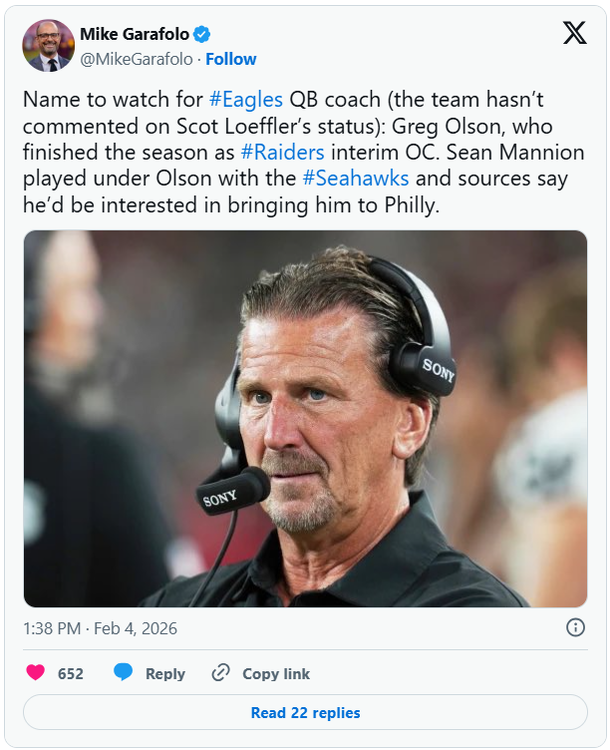Click the X logo icon
This screenshot has height=750, width=610.
click(575, 33)
